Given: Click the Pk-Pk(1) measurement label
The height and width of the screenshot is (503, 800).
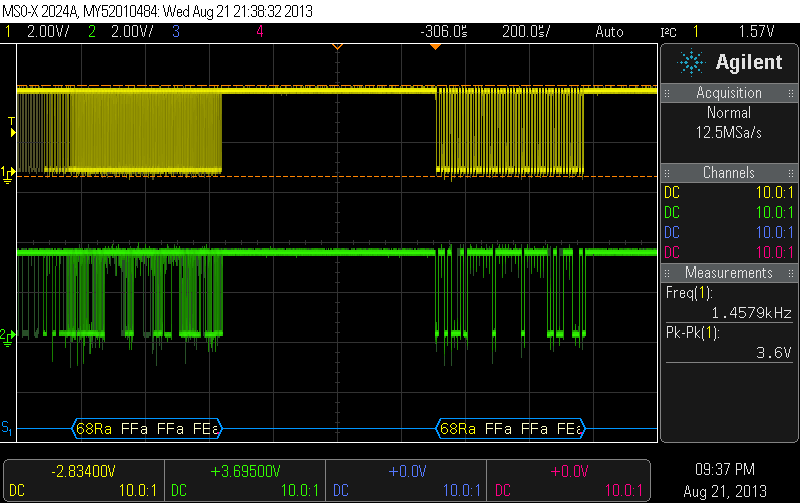Looking at the screenshot, I should click(692, 333).
